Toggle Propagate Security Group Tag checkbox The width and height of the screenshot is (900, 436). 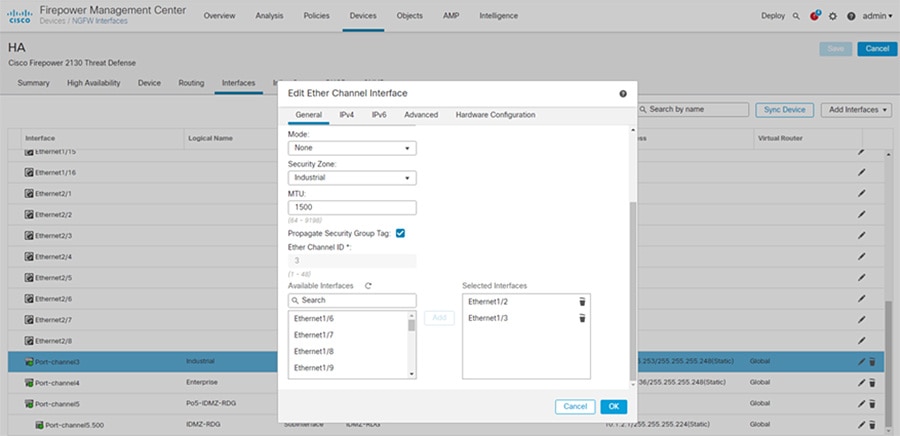coord(401,233)
